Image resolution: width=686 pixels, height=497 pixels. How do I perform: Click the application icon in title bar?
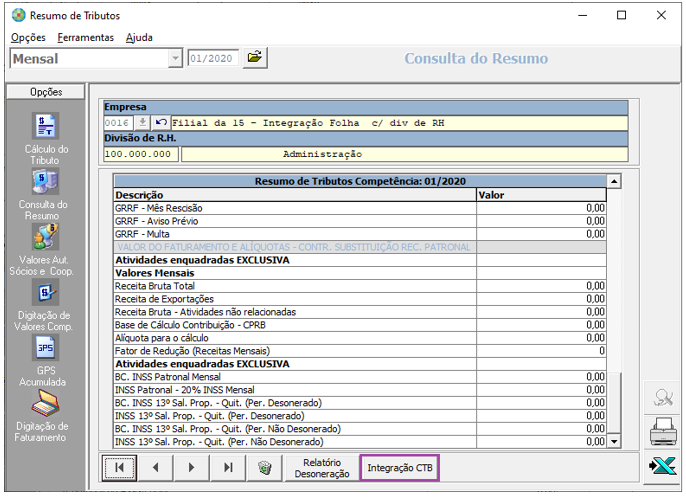[x=18, y=15]
